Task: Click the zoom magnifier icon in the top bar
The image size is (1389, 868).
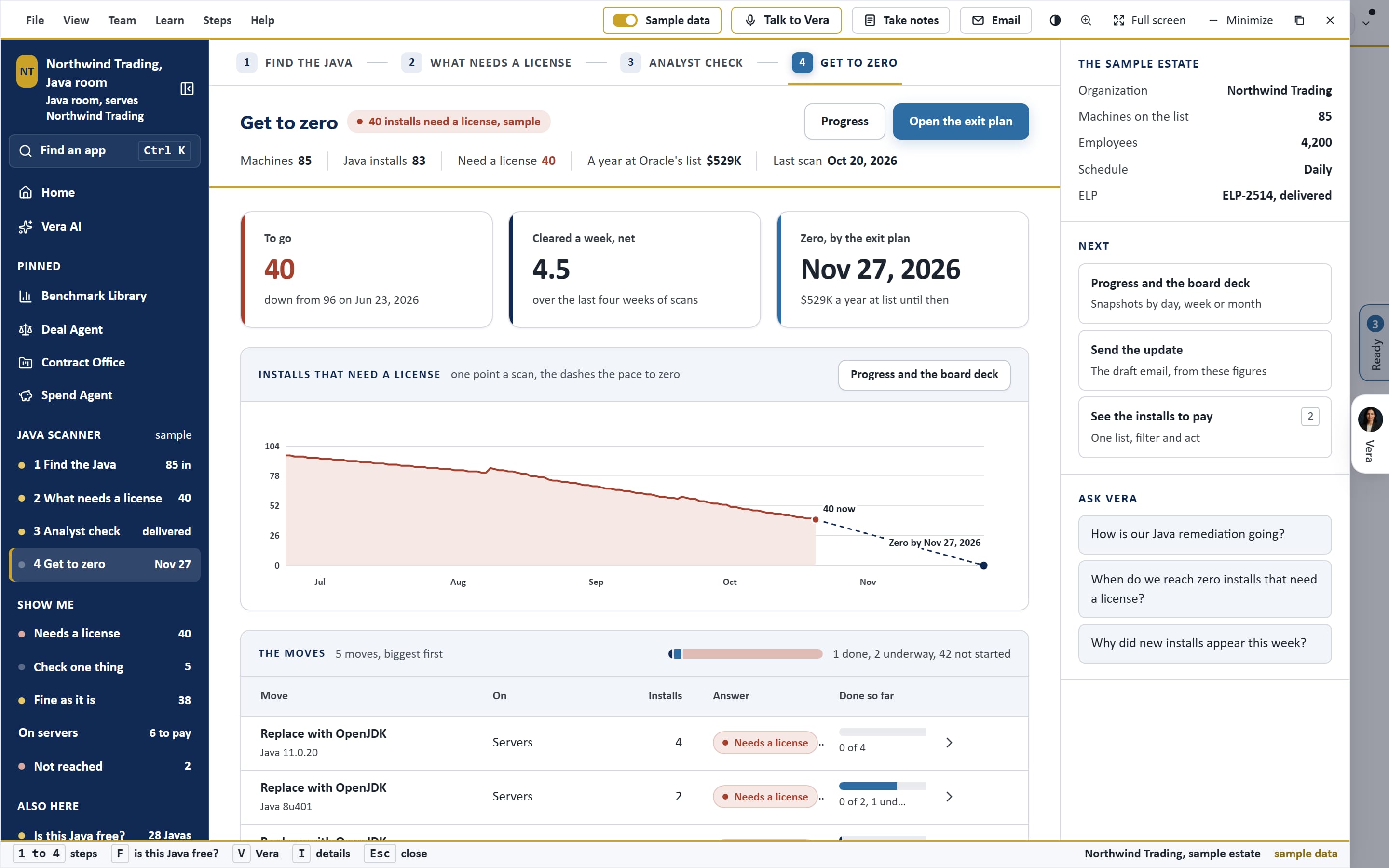Action: 1086,20
